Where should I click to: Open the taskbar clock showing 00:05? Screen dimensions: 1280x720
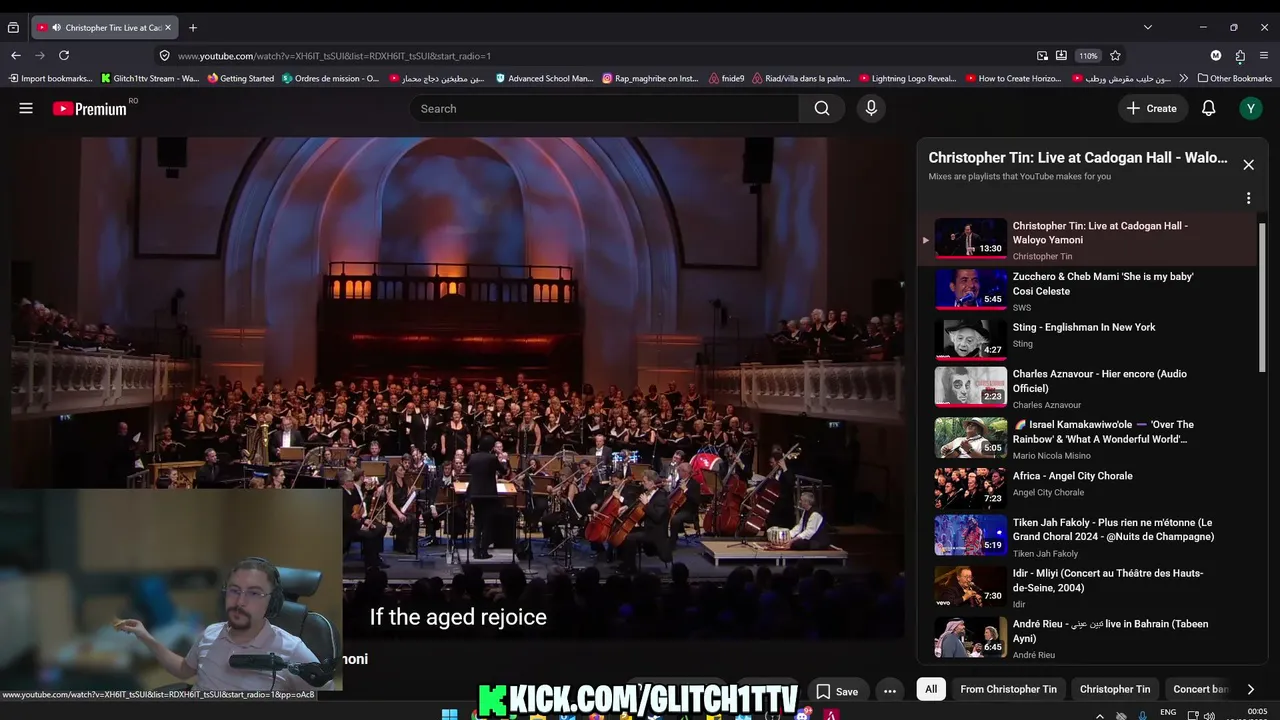1258,713
